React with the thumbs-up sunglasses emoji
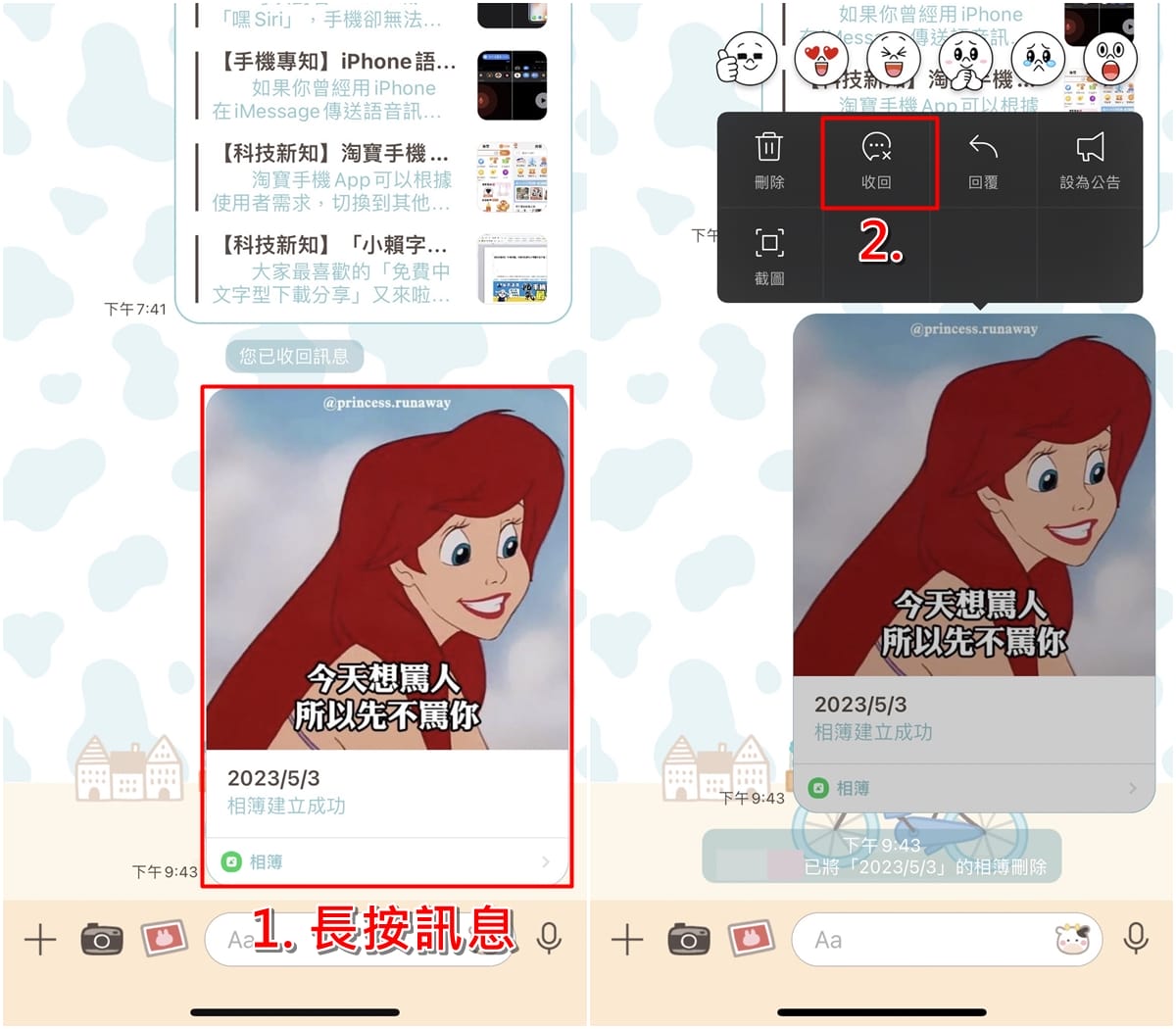Viewport: 1176px width, 1029px height. tap(747, 59)
